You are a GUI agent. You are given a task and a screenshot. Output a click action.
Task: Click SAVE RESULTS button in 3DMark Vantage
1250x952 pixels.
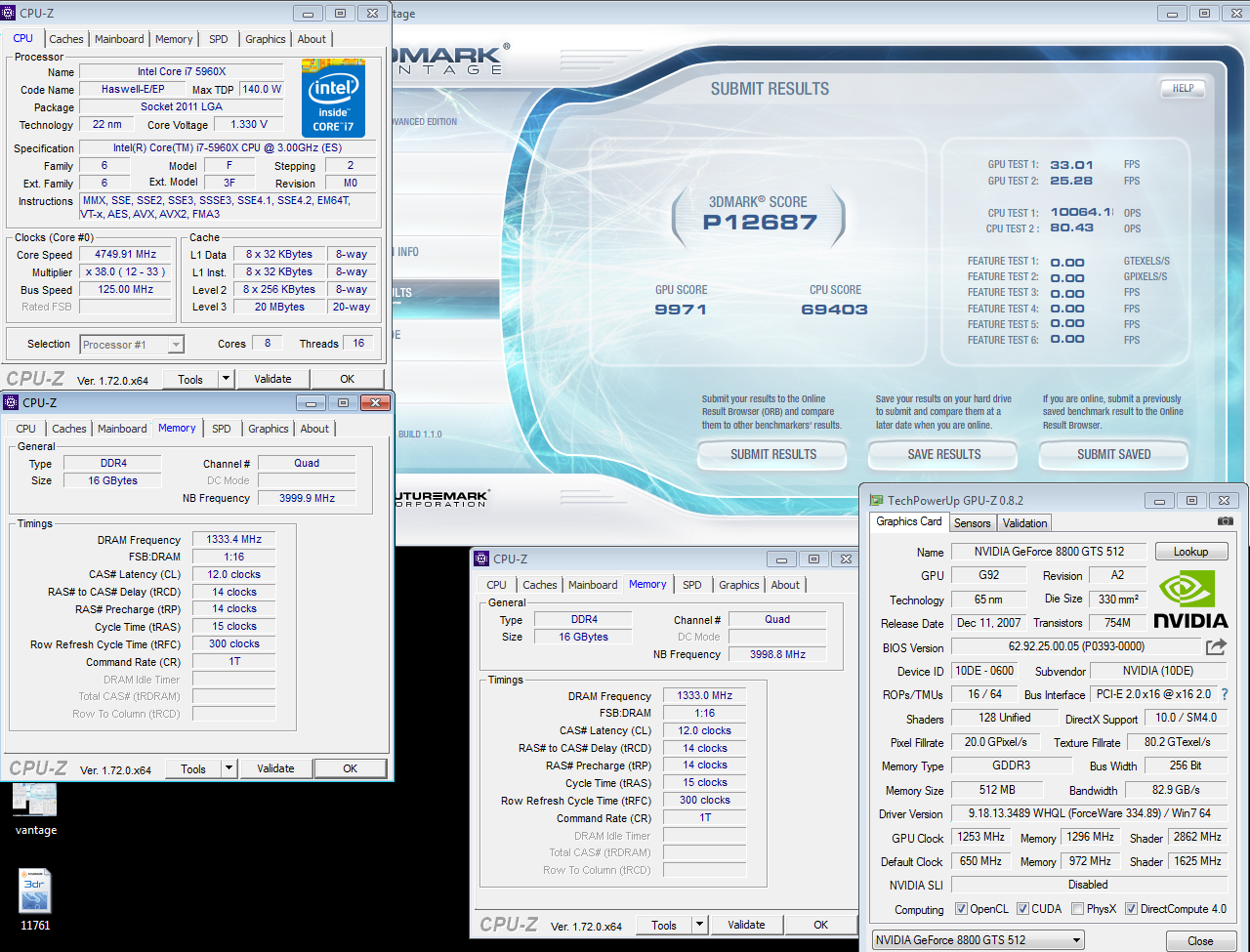pos(943,454)
